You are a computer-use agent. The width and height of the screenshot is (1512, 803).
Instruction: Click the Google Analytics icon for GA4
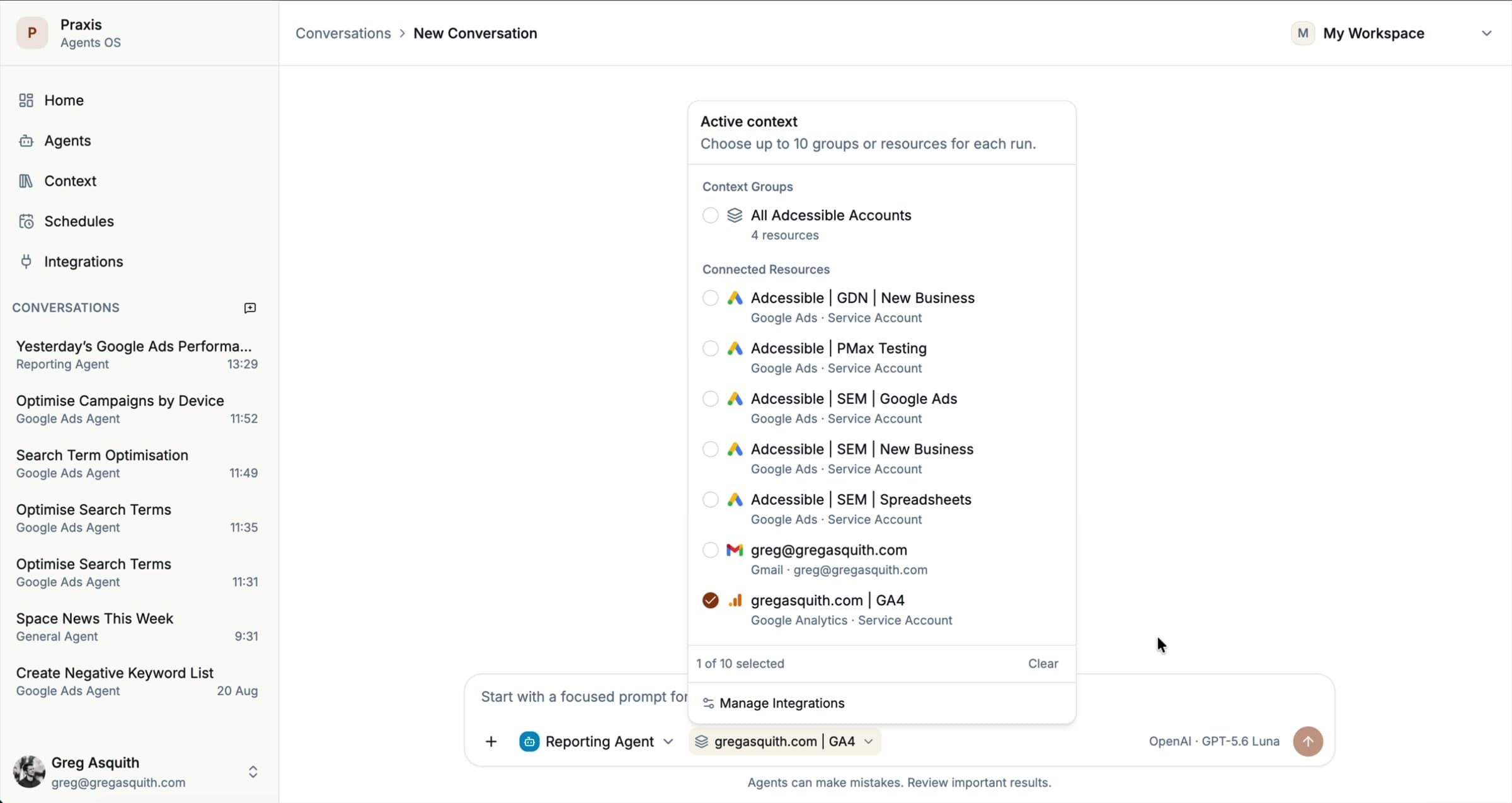point(735,600)
